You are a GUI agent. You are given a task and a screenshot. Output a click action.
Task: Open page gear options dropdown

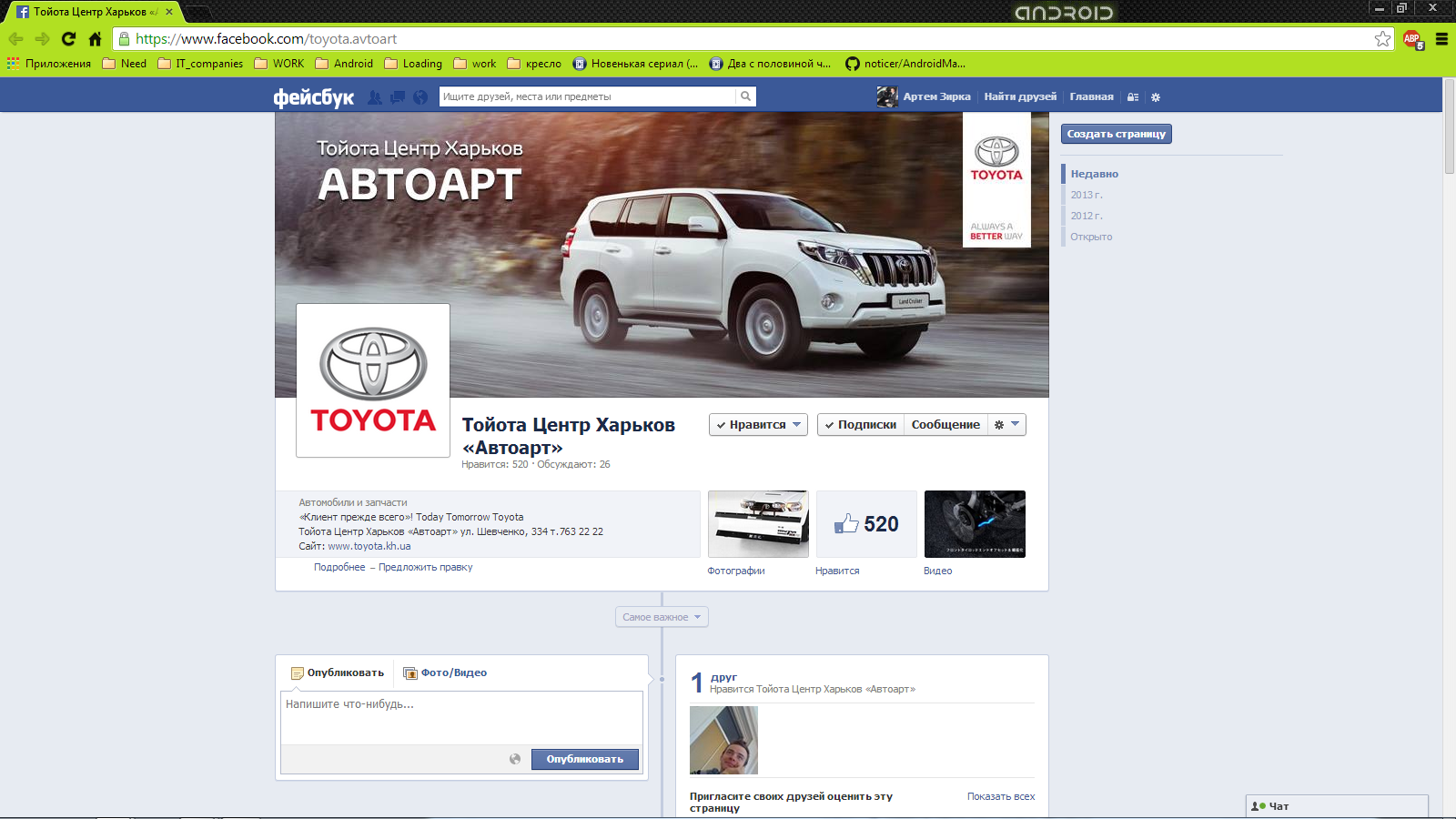click(1006, 425)
